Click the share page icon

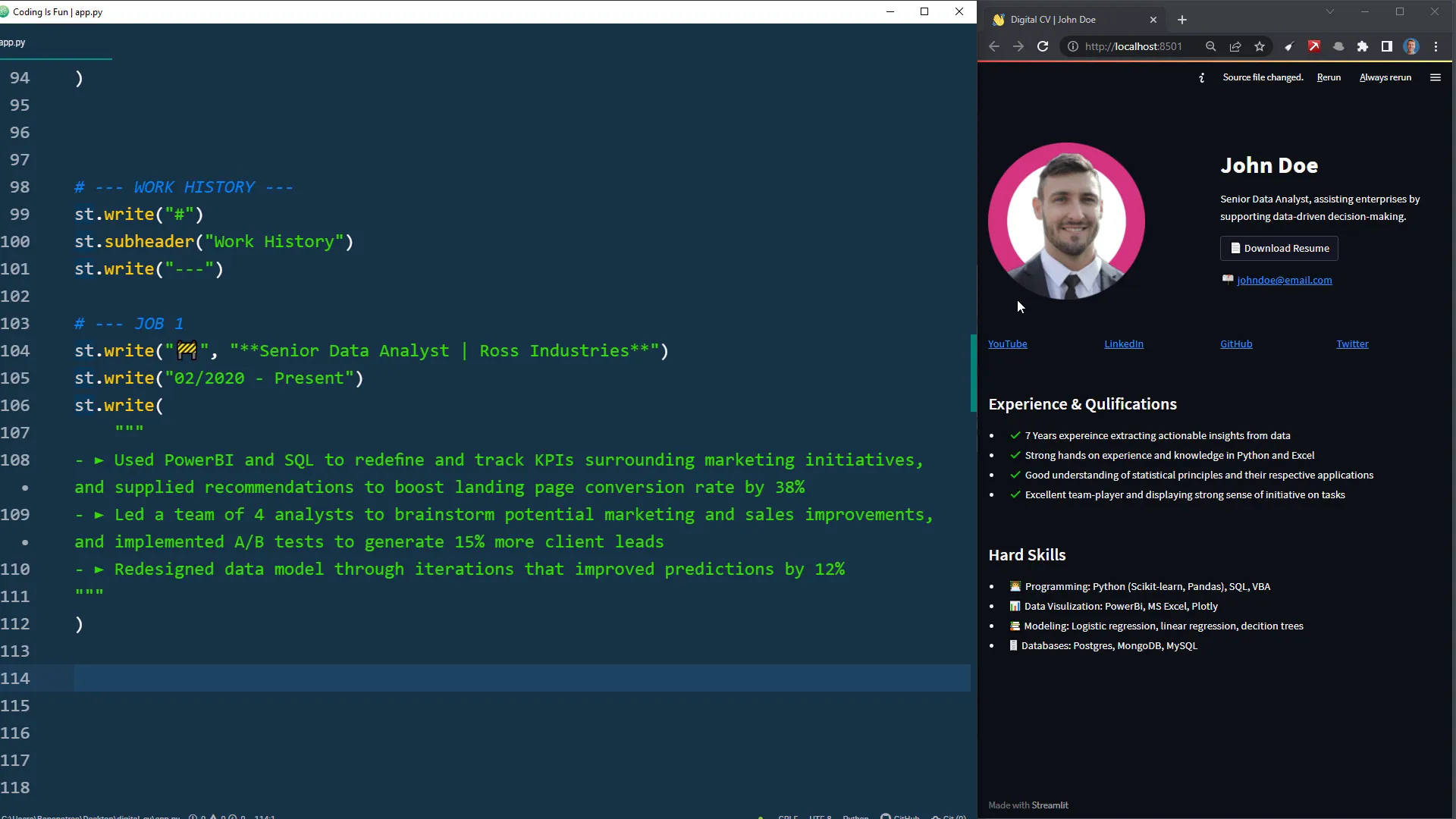[1235, 46]
